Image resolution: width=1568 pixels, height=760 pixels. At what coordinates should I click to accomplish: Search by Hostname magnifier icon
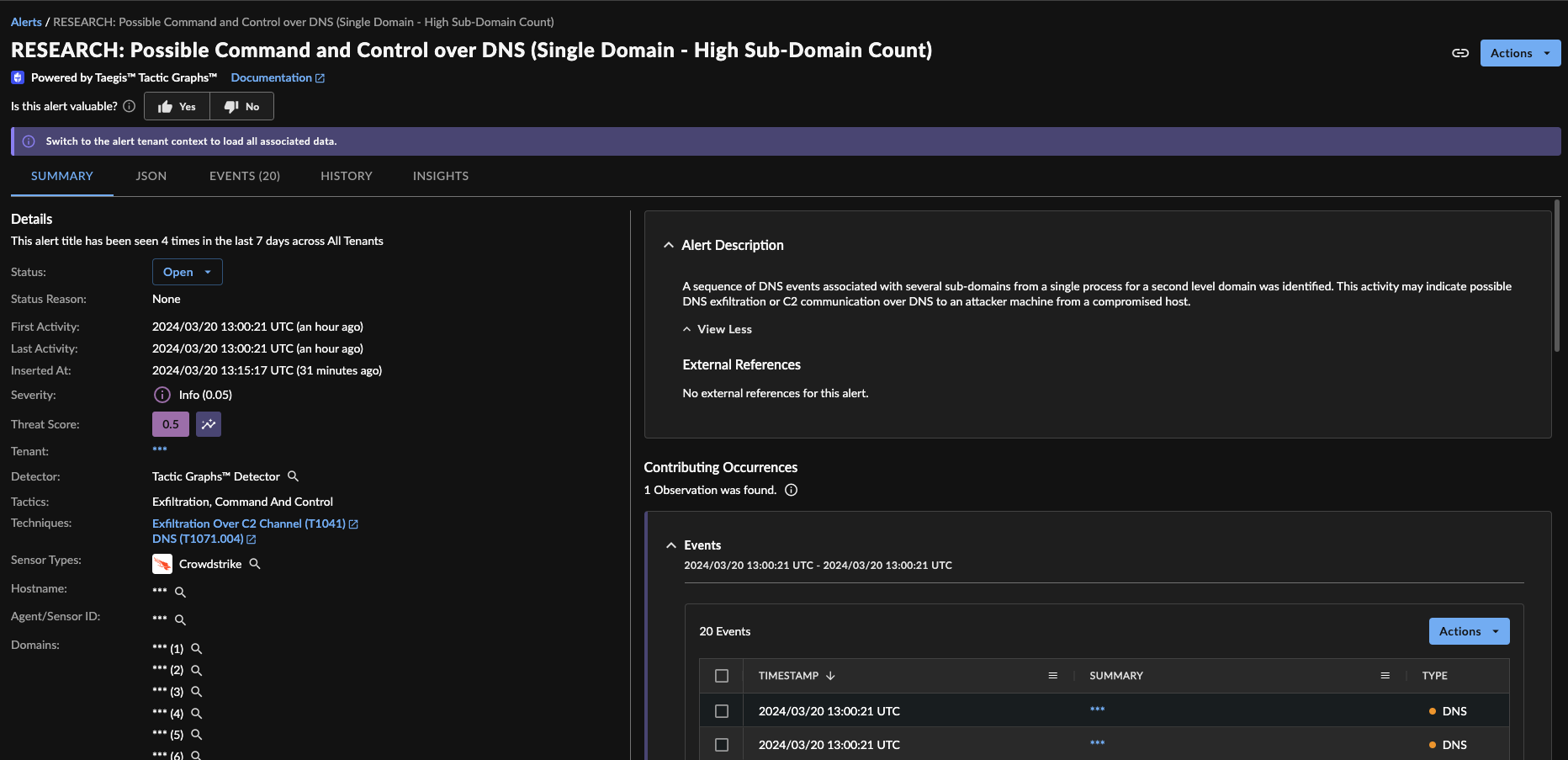coord(180,593)
